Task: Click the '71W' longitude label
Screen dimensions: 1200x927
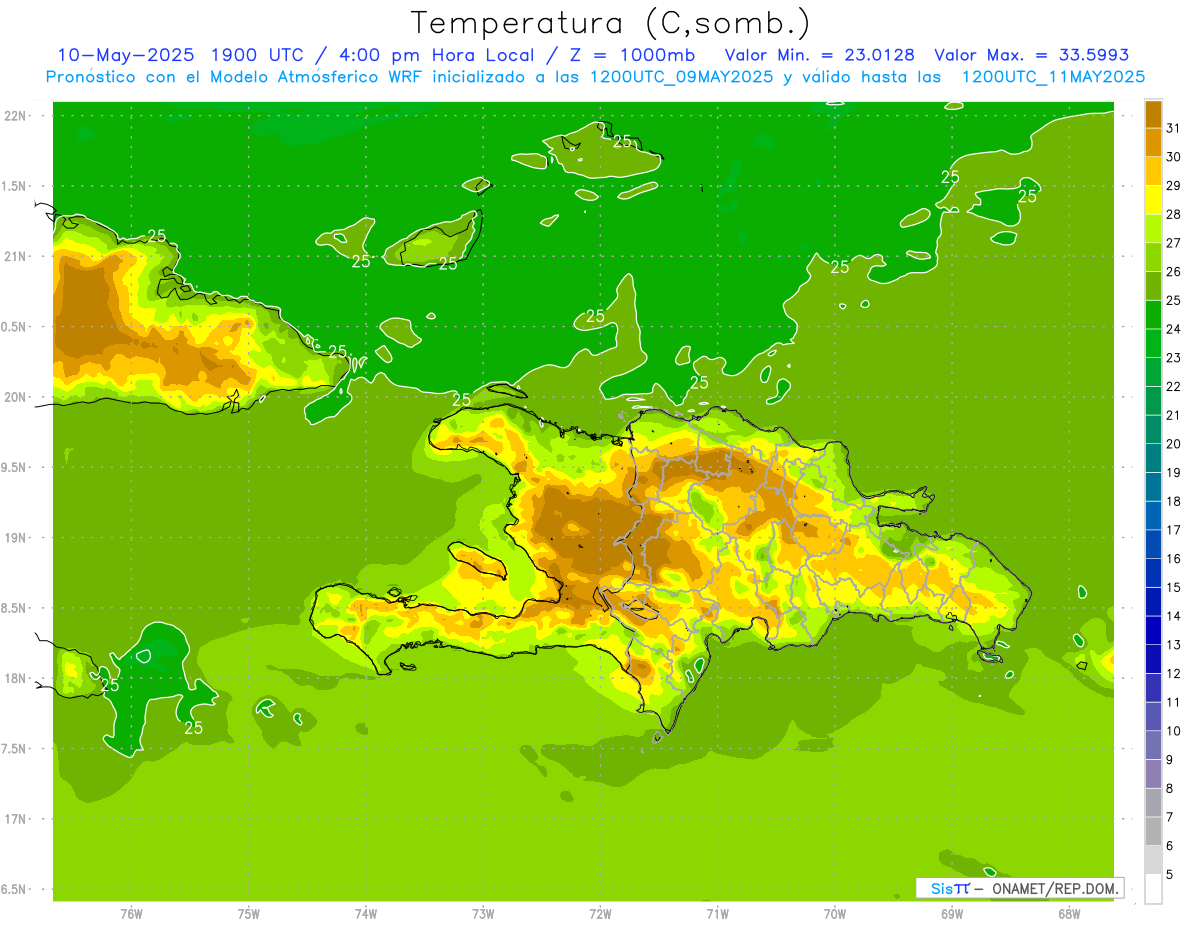Action: click(x=717, y=913)
